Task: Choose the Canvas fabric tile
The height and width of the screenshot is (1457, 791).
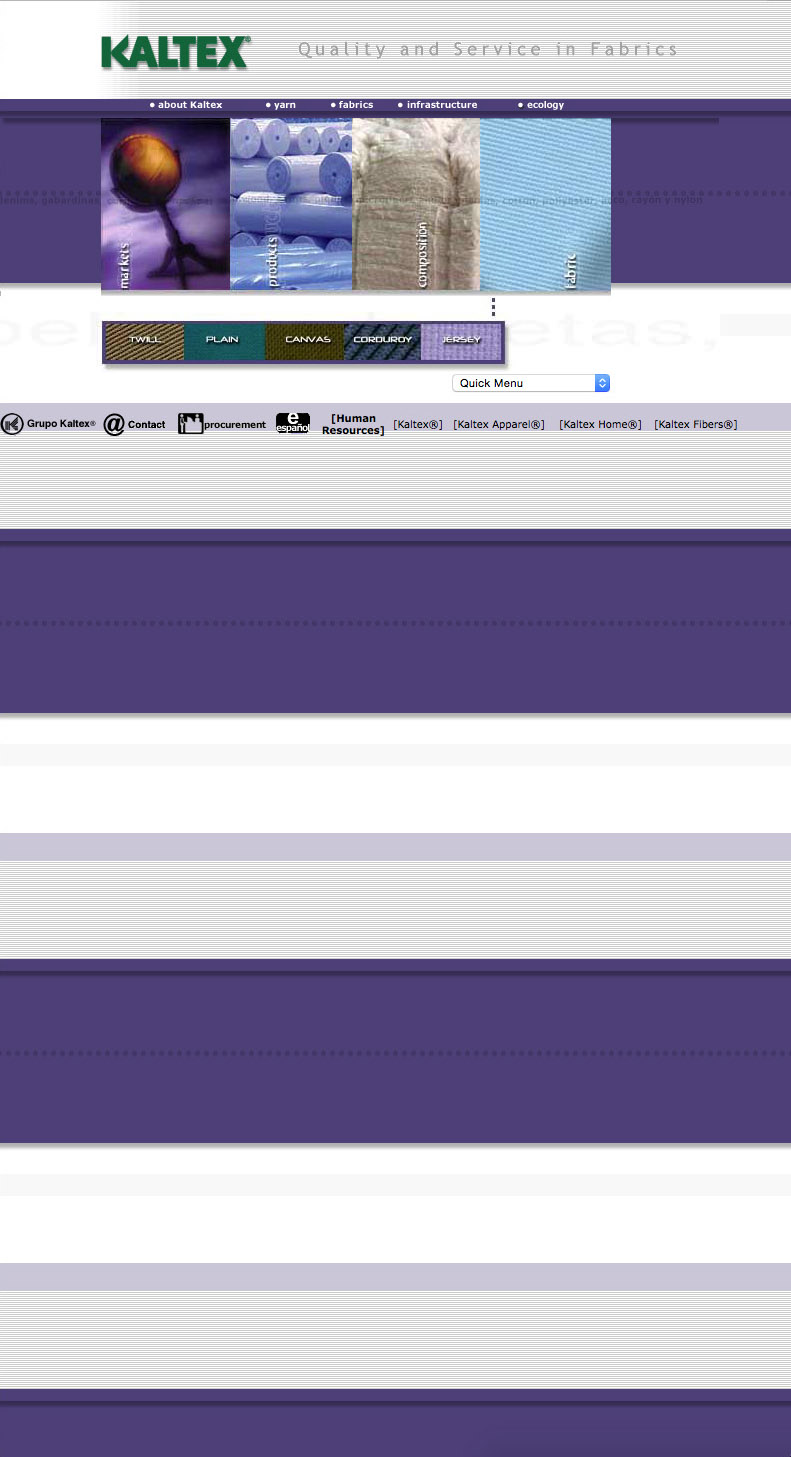Action: pos(305,341)
